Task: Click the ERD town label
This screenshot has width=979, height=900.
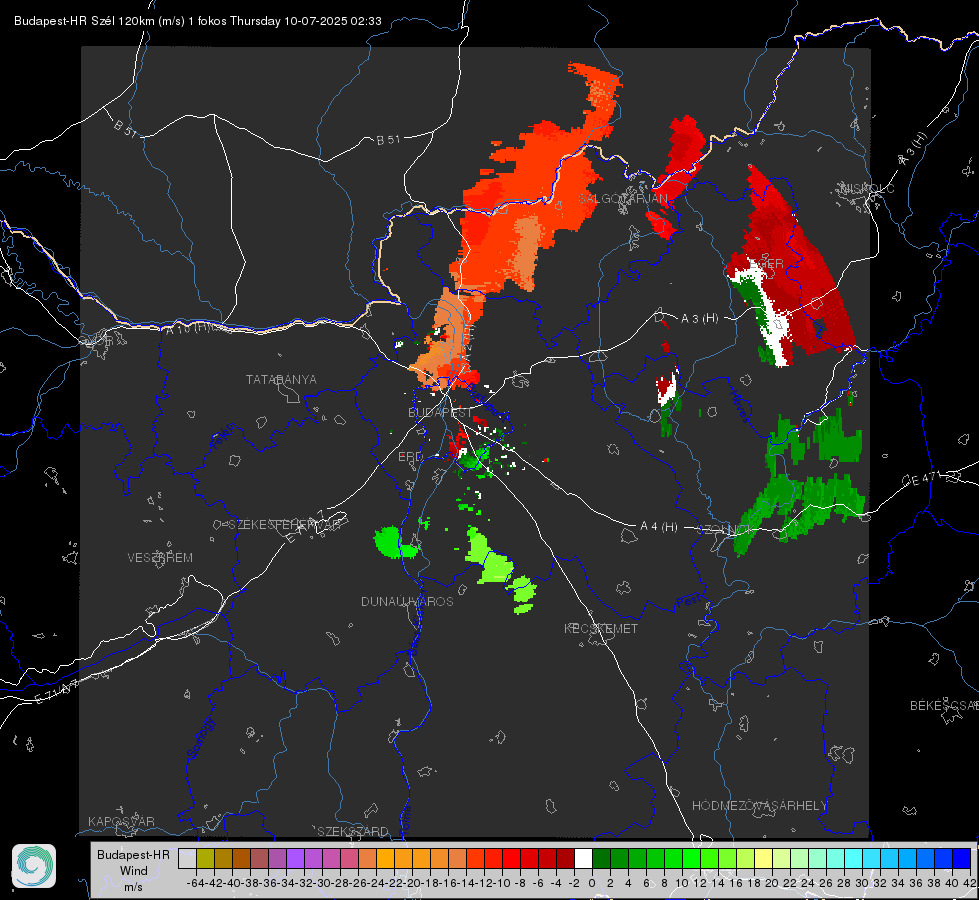Action: 410,457
